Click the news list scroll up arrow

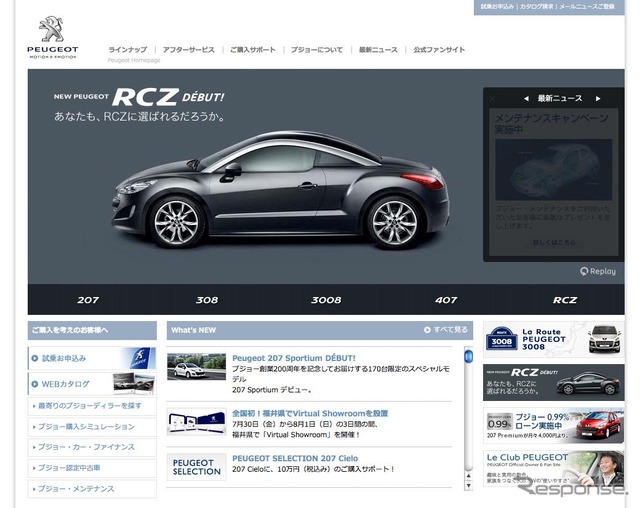click(469, 476)
